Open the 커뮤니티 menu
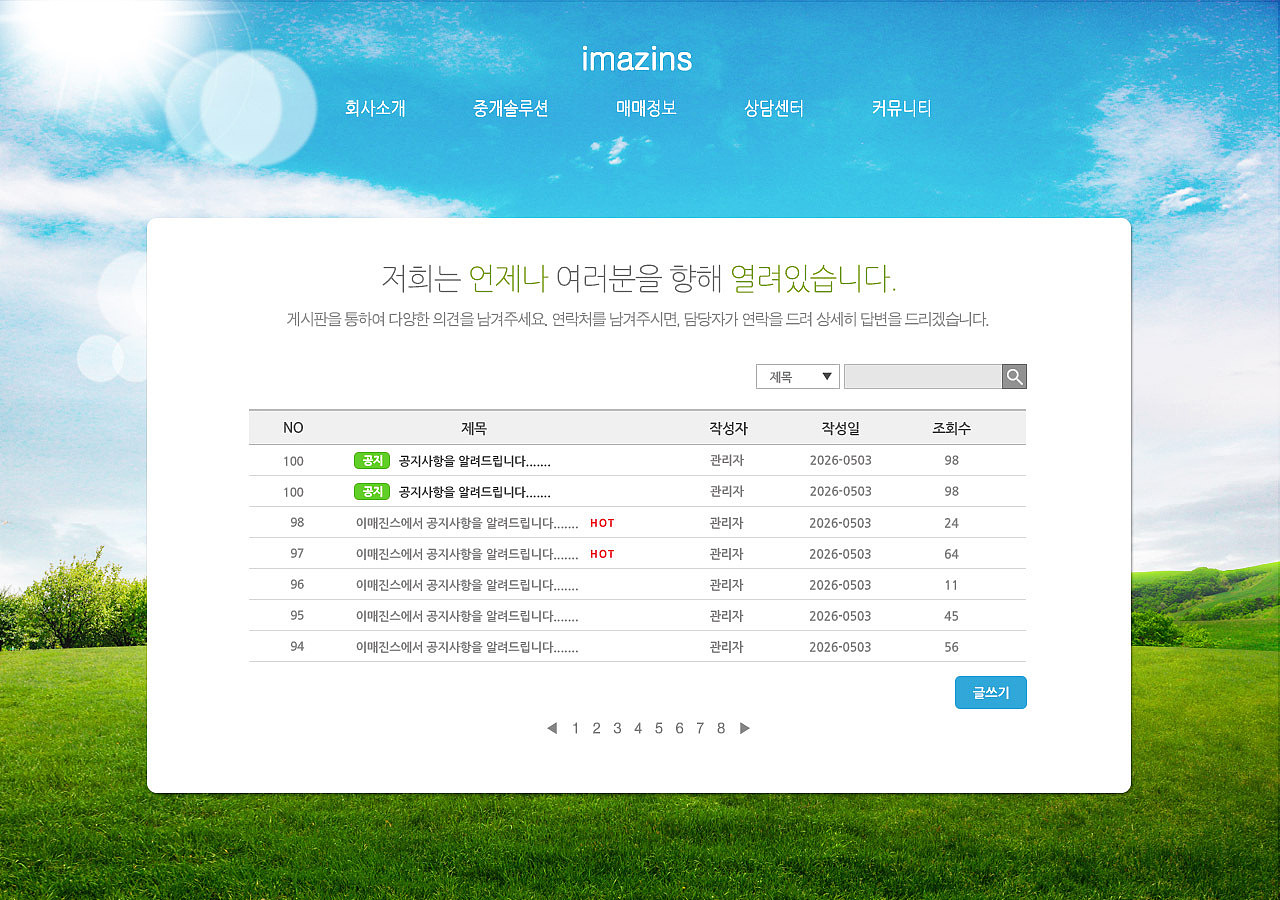Image resolution: width=1280 pixels, height=900 pixels. pos(899,108)
